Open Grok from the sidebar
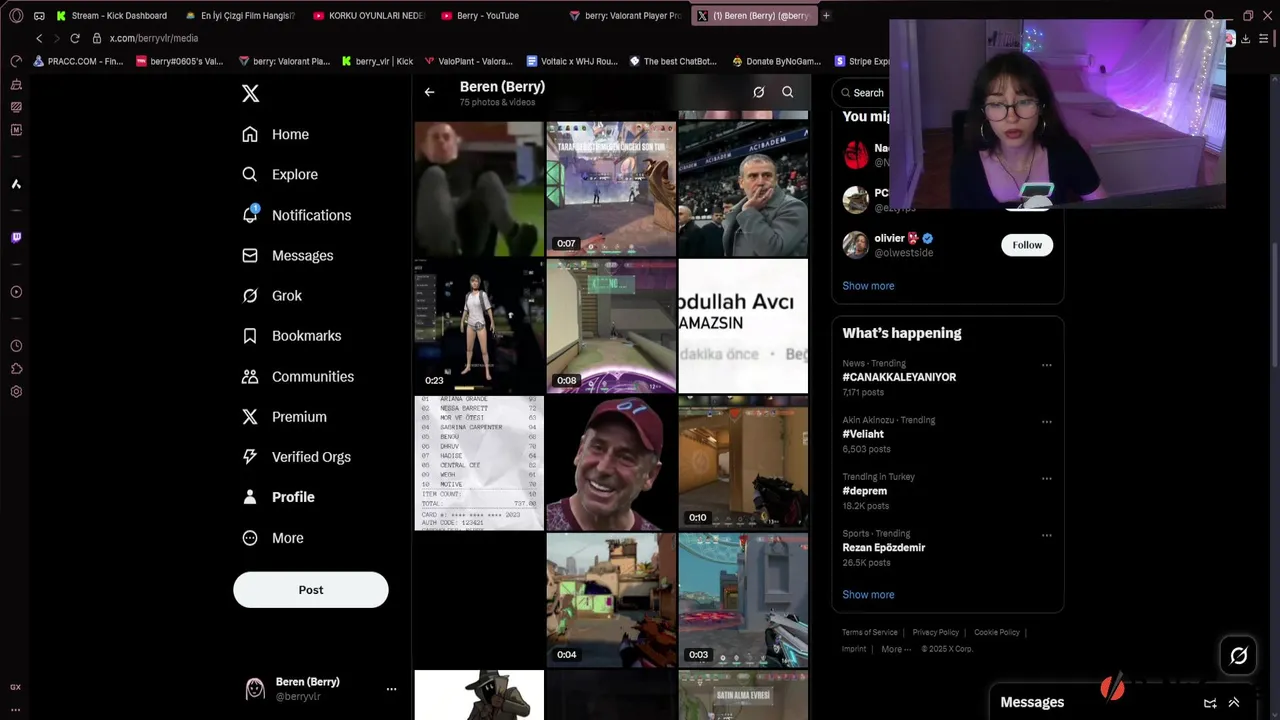Screen dimensions: 1280x720 272,295
